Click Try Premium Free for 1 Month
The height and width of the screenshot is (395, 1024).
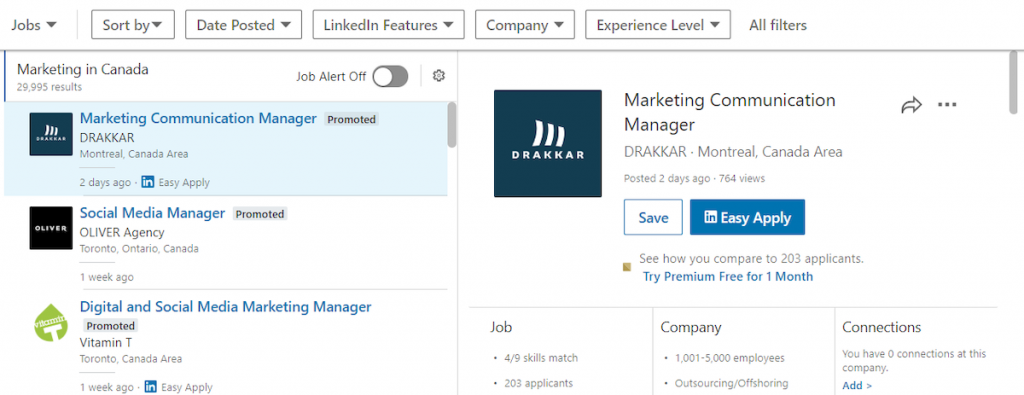(728, 276)
